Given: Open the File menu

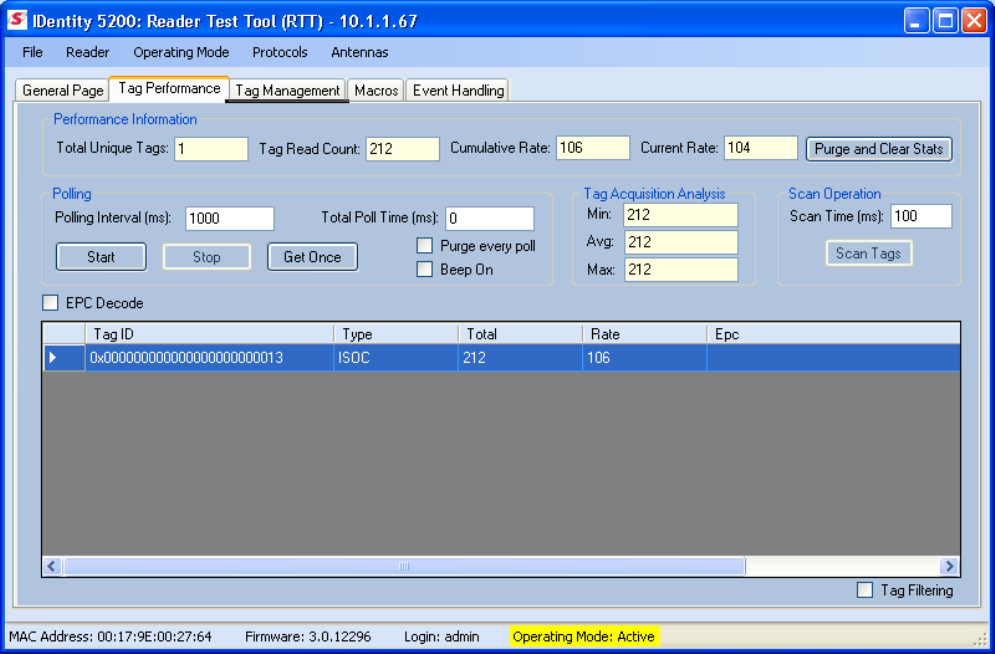Looking at the screenshot, I should 32,53.
